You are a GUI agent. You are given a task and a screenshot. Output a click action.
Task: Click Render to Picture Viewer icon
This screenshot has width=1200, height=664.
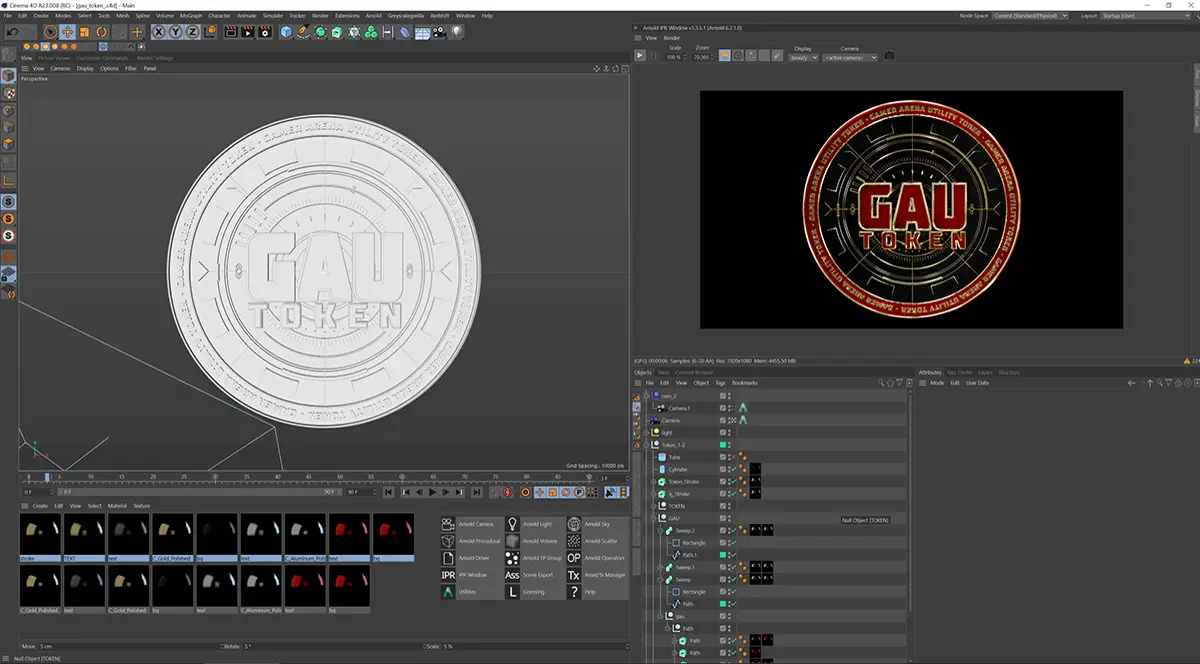click(x=248, y=32)
